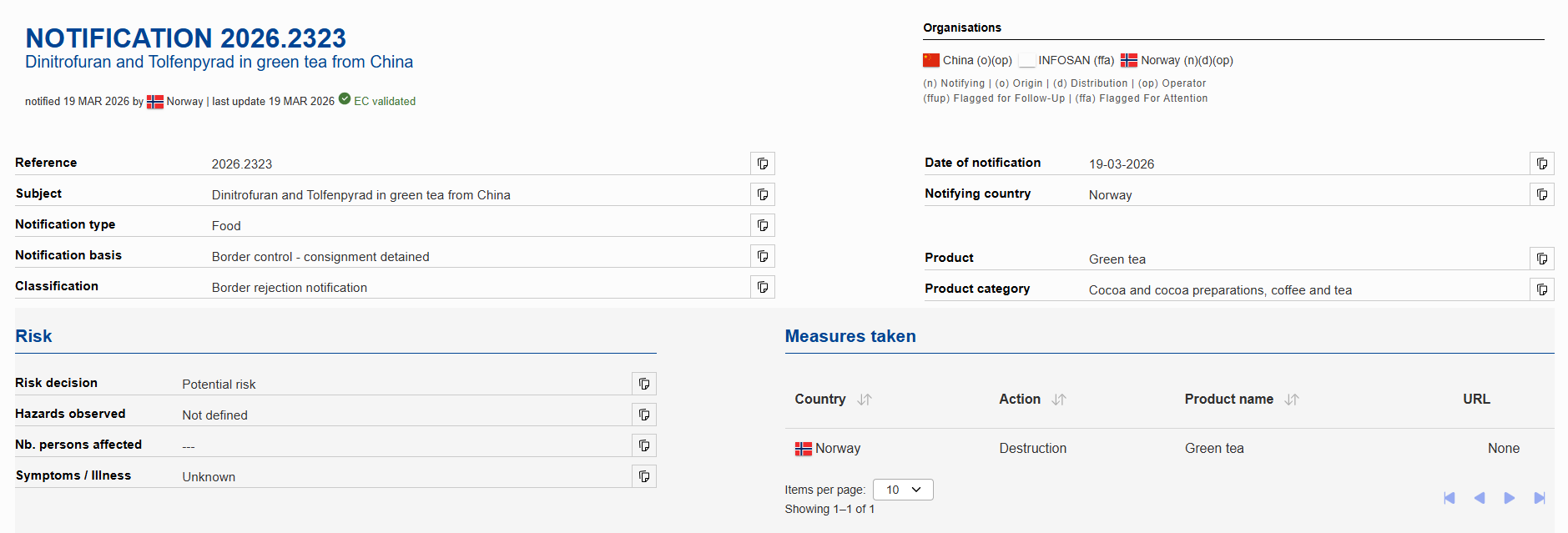Copy the Date of notification value

pyautogui.click(x=1542, y=163)
